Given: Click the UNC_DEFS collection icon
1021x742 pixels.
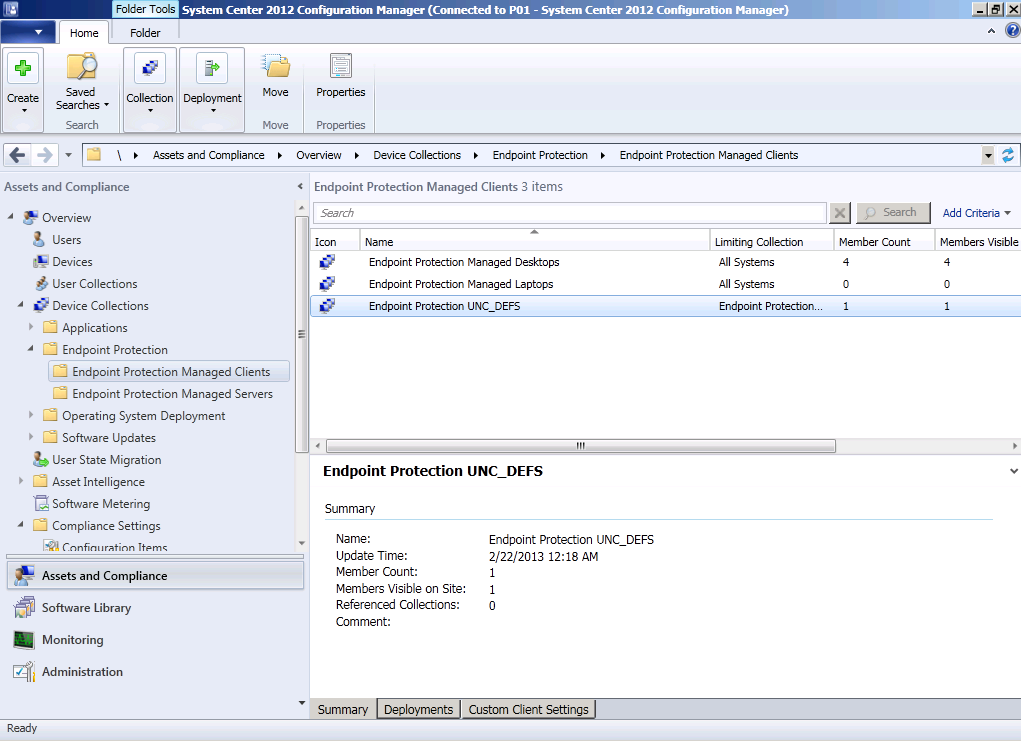Looking at the screenshot, I should point(327,306).
